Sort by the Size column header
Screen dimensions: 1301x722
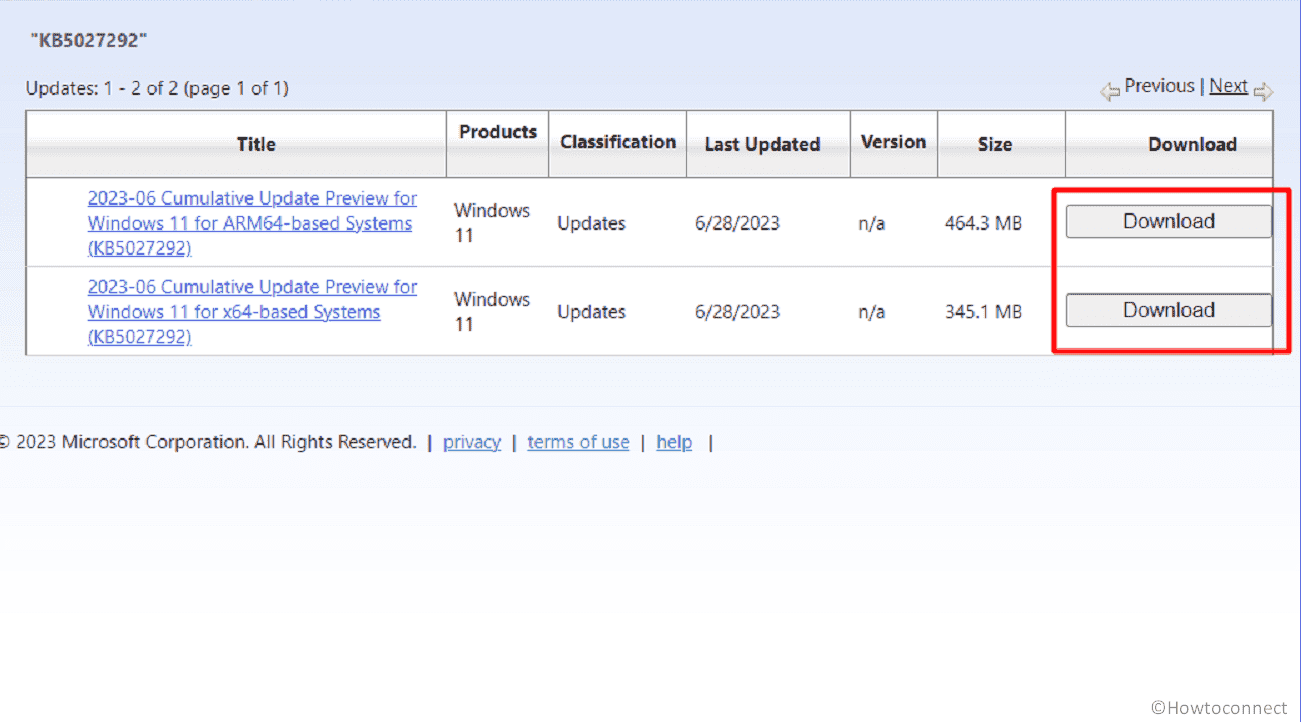[994, 145]
